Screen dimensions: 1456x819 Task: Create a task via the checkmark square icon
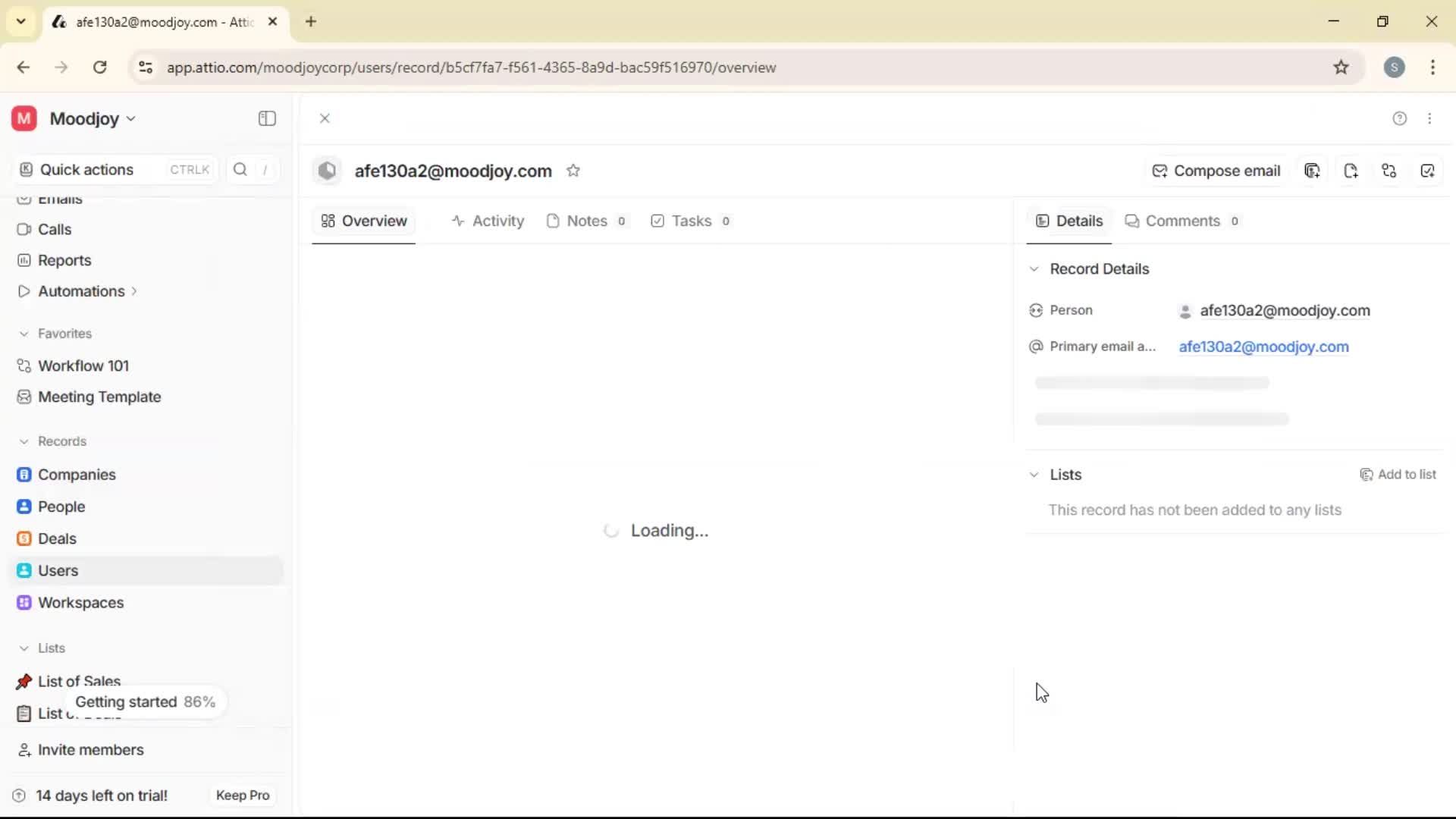(1428, 171)
